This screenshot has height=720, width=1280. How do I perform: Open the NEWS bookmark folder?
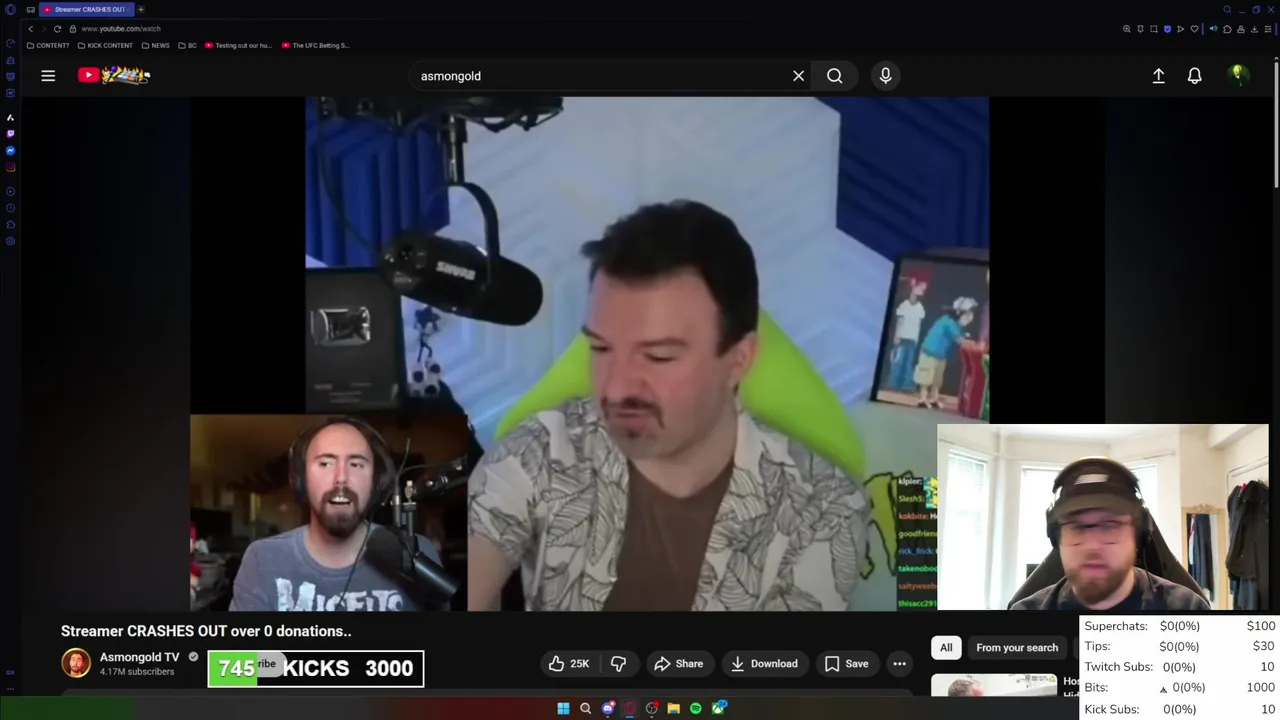tap(155, 45)
